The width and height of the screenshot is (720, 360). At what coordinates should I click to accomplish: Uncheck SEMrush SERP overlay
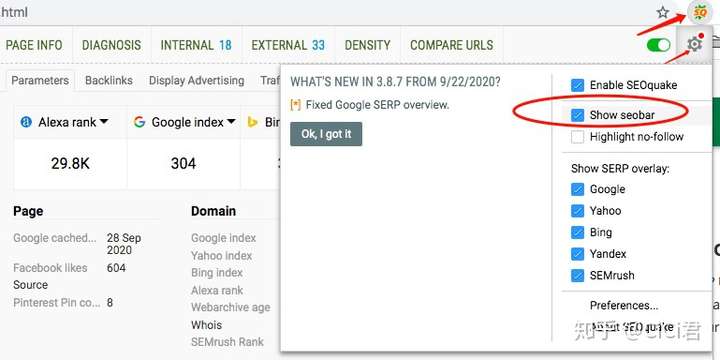pyautogui.click(x=577, y=276)
